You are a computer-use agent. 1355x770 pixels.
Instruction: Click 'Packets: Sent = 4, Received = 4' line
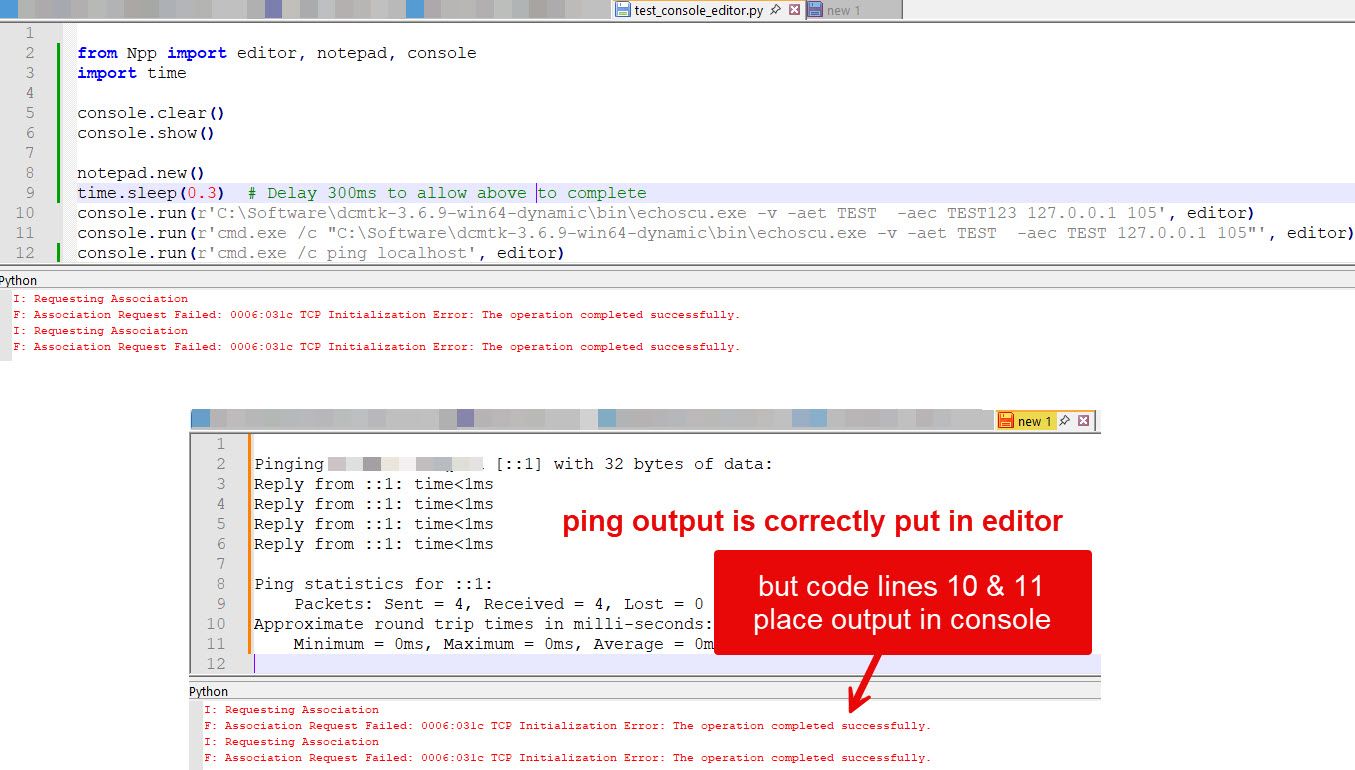click(499, 604)
